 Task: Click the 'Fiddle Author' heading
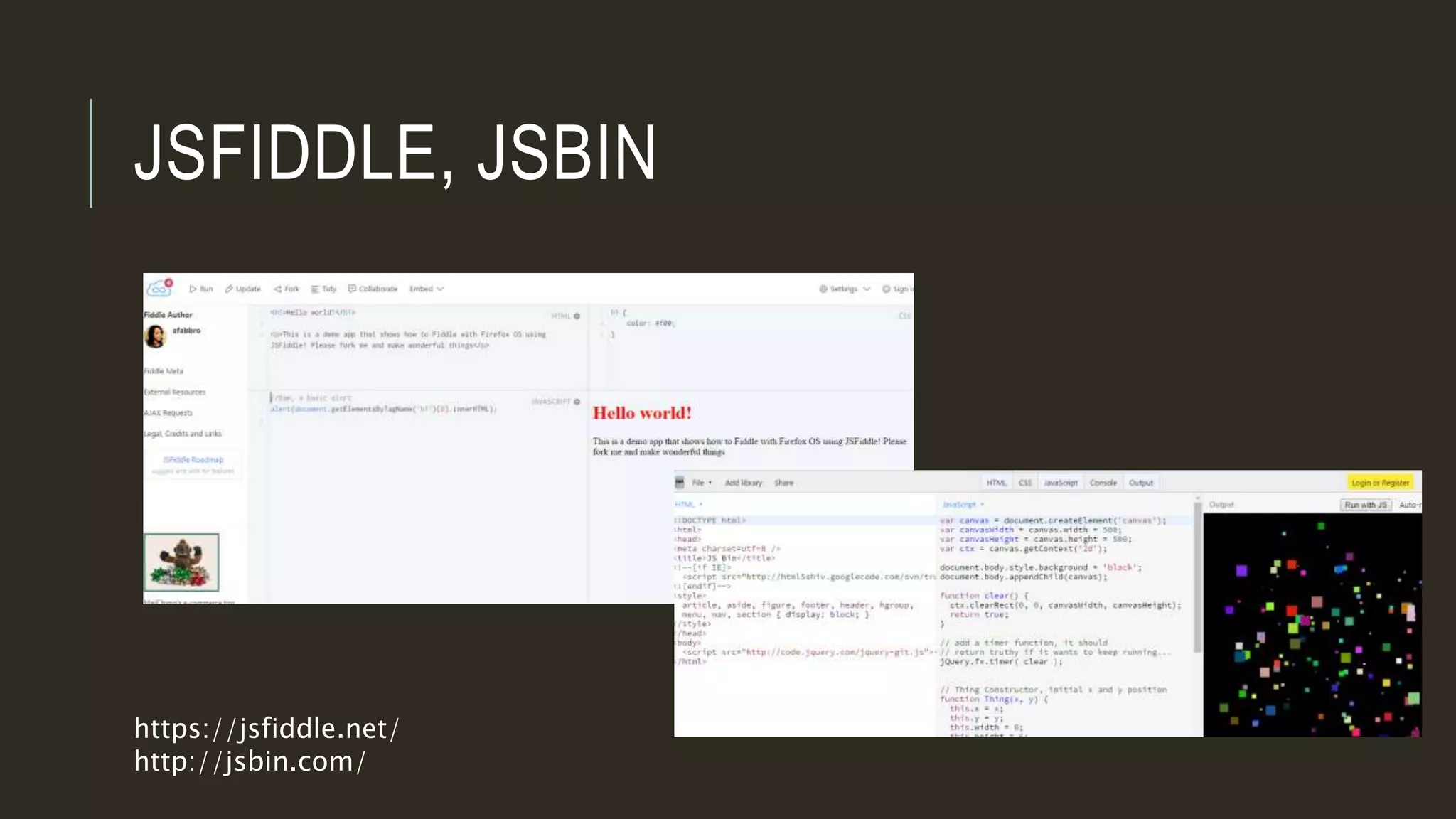click(168, 315)
